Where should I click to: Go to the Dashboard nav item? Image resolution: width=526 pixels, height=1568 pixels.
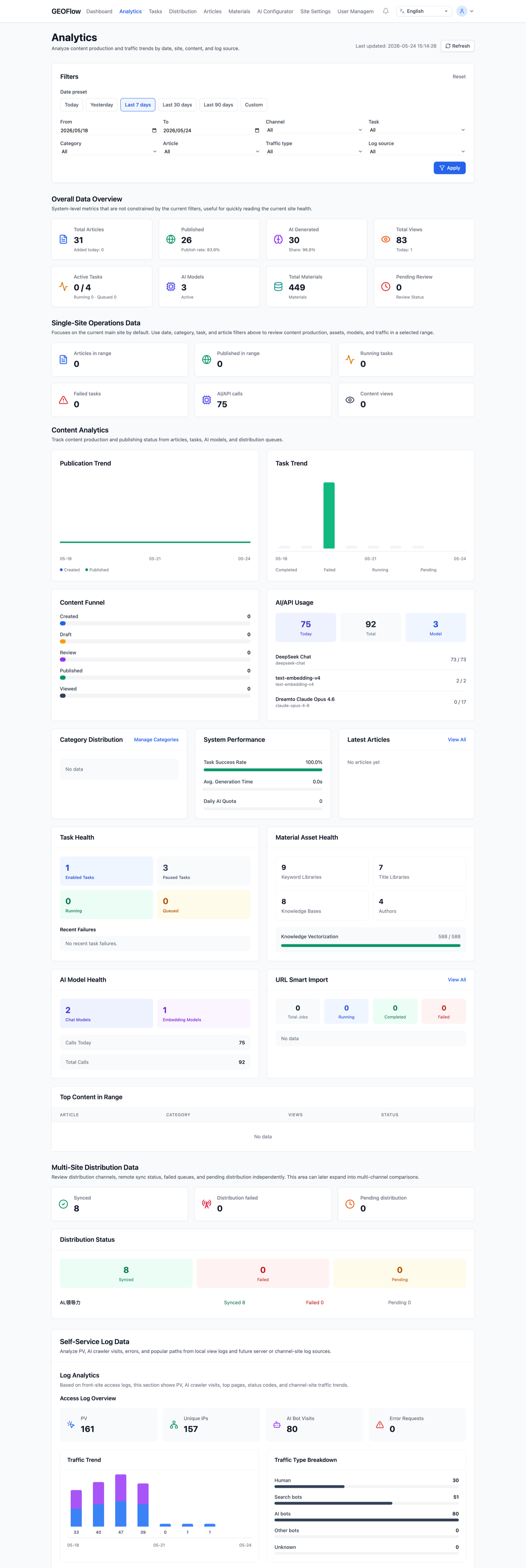(x=99, y=11)
